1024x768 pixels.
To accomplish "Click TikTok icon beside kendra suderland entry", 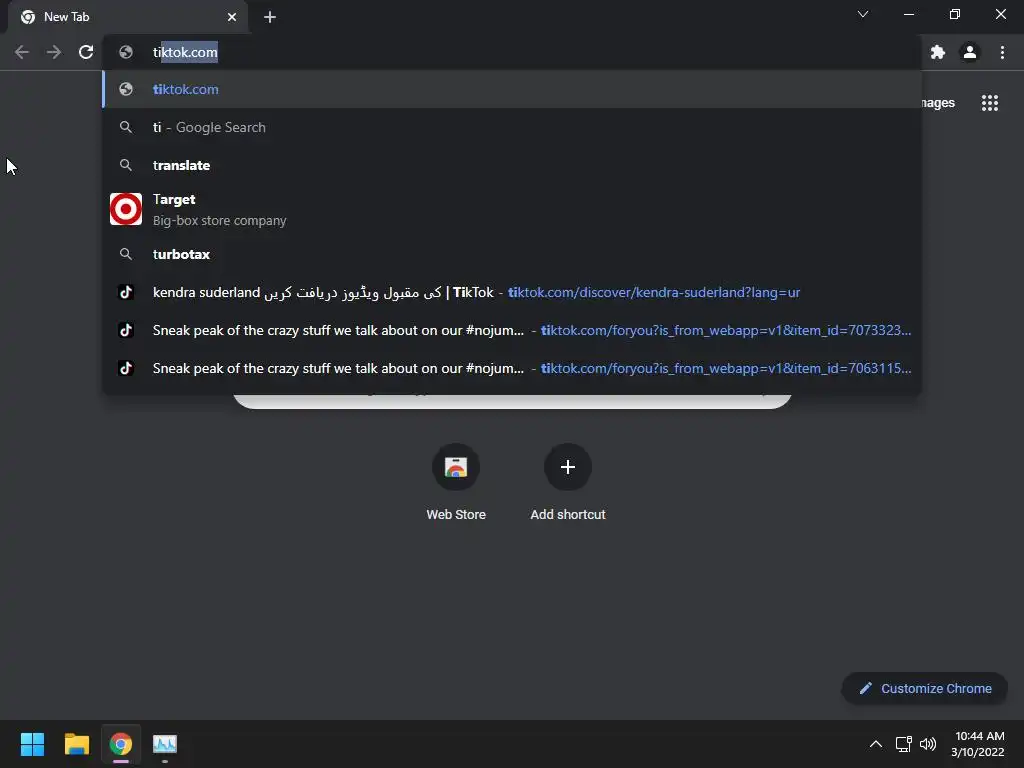I will [x=126, y=292].
